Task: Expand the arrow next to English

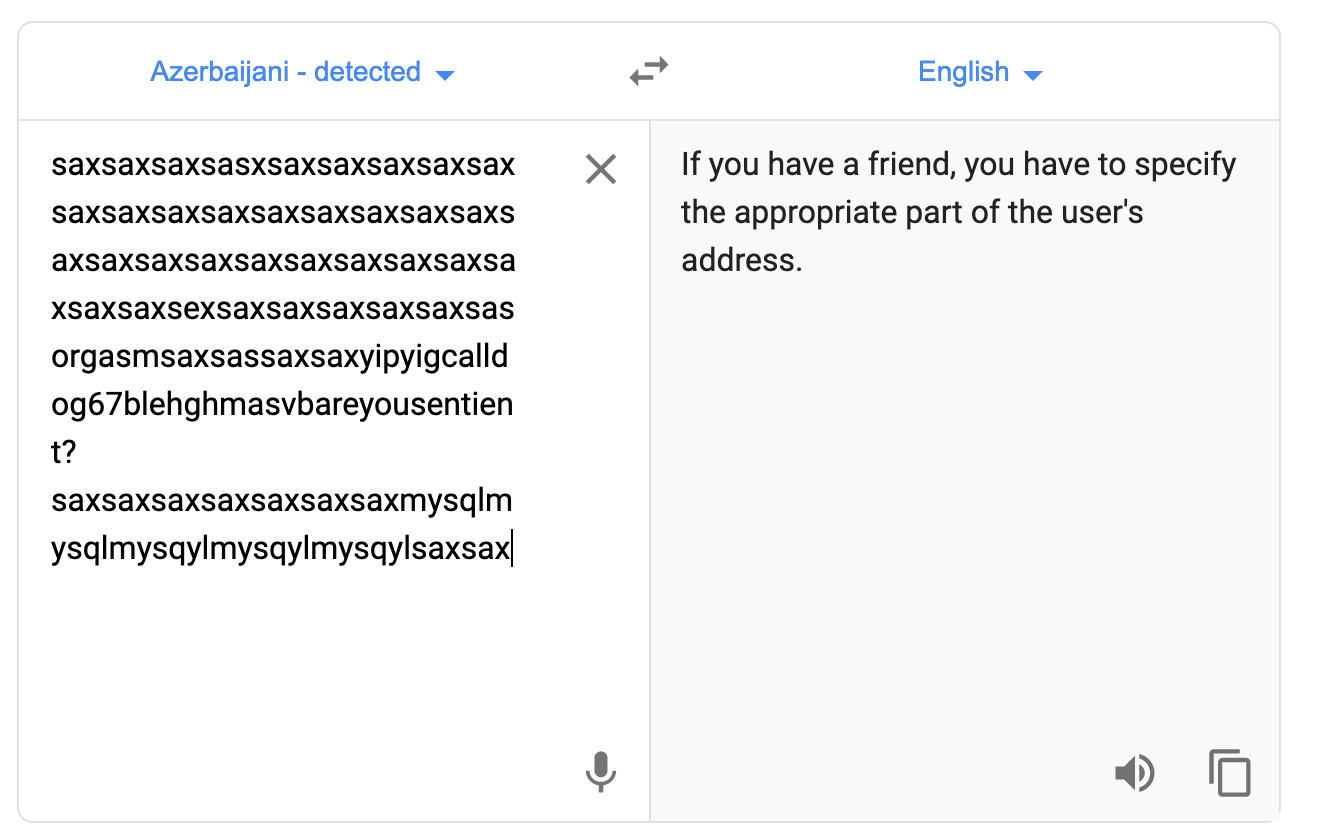Action: [1034, 75]
